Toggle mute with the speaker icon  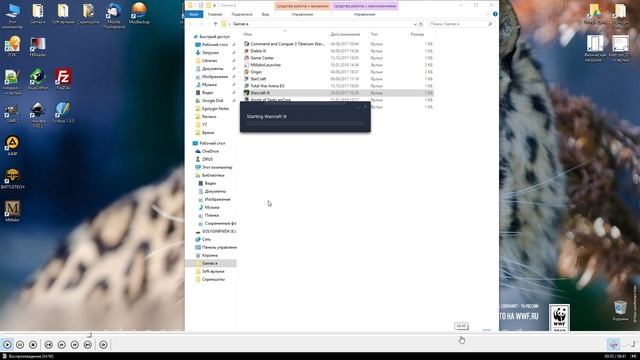(x=613, y=344)
